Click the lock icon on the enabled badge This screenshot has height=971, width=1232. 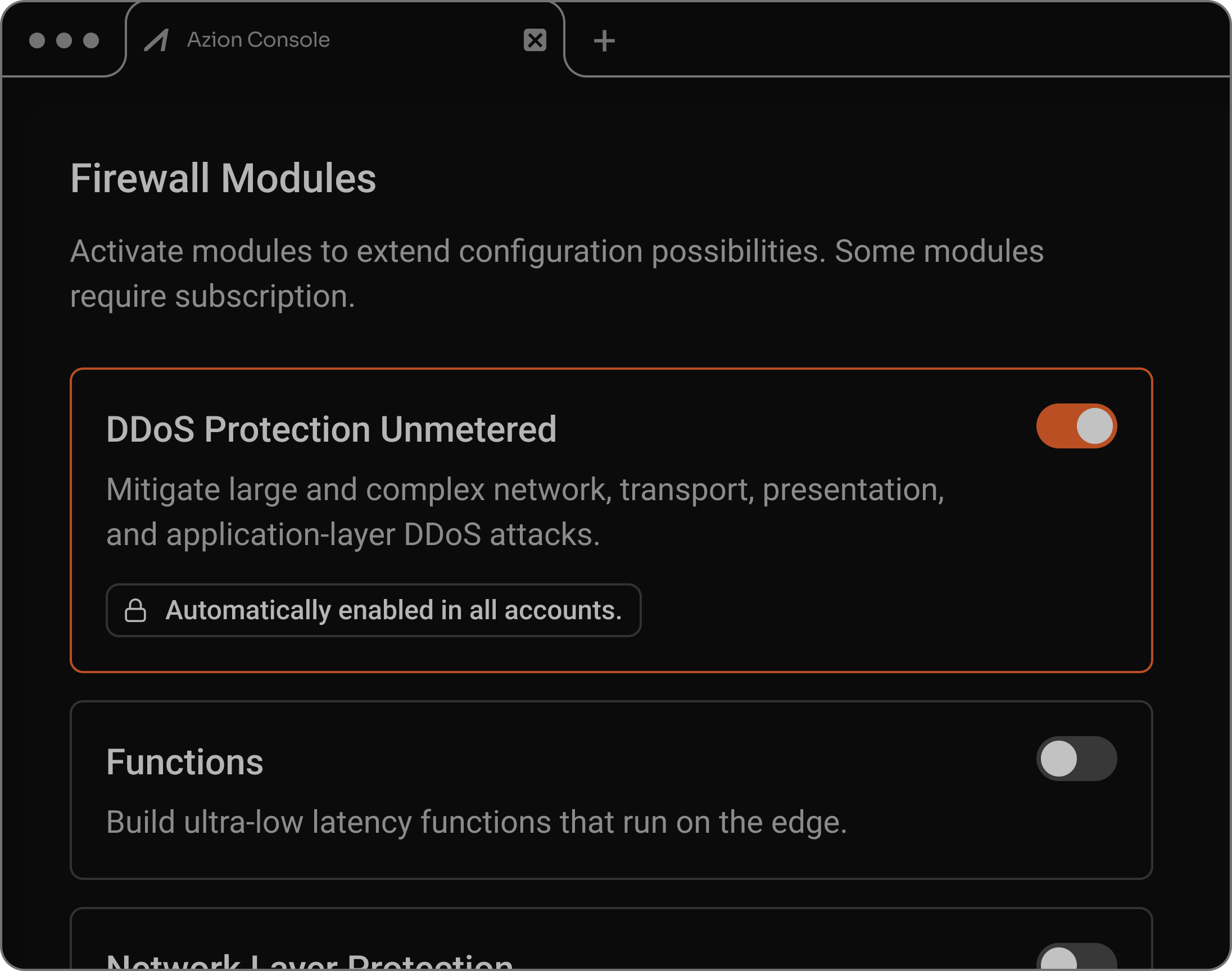[135, 610]
